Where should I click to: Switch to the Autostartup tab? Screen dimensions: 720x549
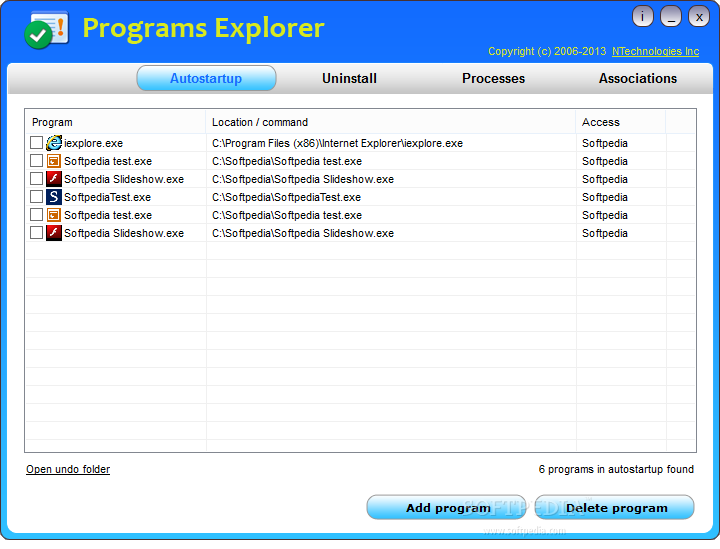(x=206, y=78)
